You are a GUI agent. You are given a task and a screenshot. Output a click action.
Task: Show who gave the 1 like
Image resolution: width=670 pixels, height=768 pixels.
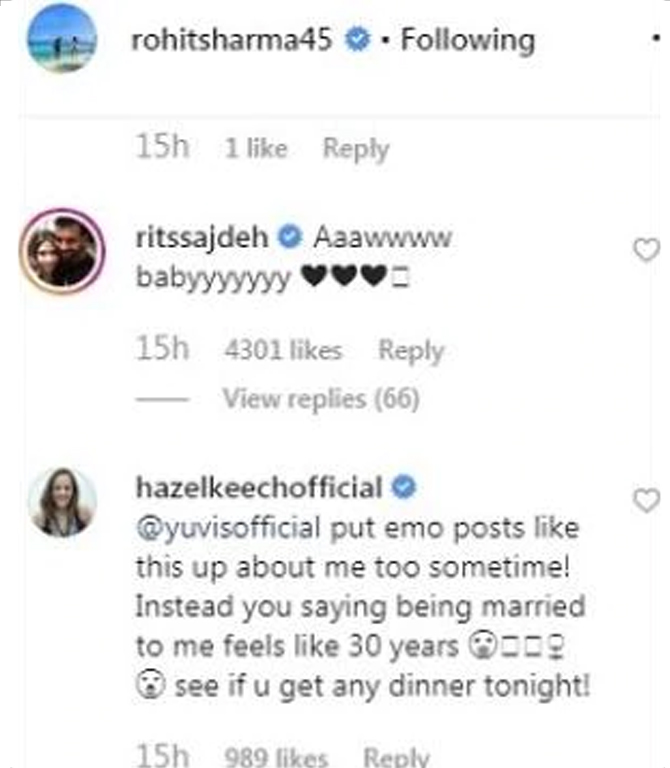256,149
